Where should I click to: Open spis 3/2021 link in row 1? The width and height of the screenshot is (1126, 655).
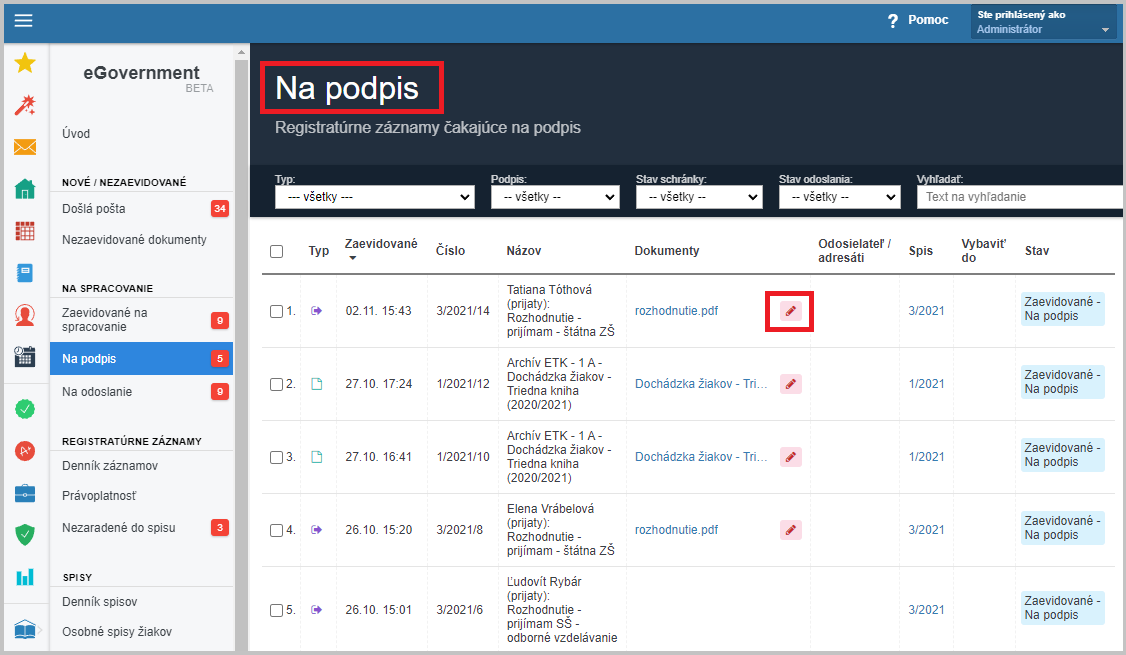(x=926, y=311)
